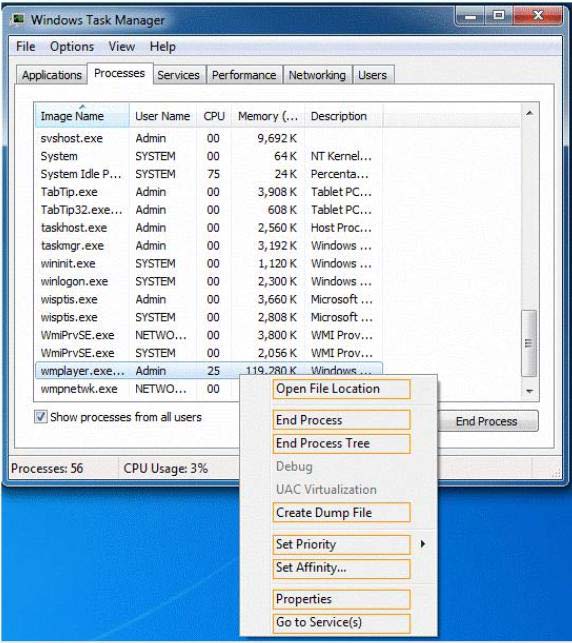This screenshot has height=643, width=572.
Task: Choose Go to Service(s) menu entry
Action: [341, 622]
